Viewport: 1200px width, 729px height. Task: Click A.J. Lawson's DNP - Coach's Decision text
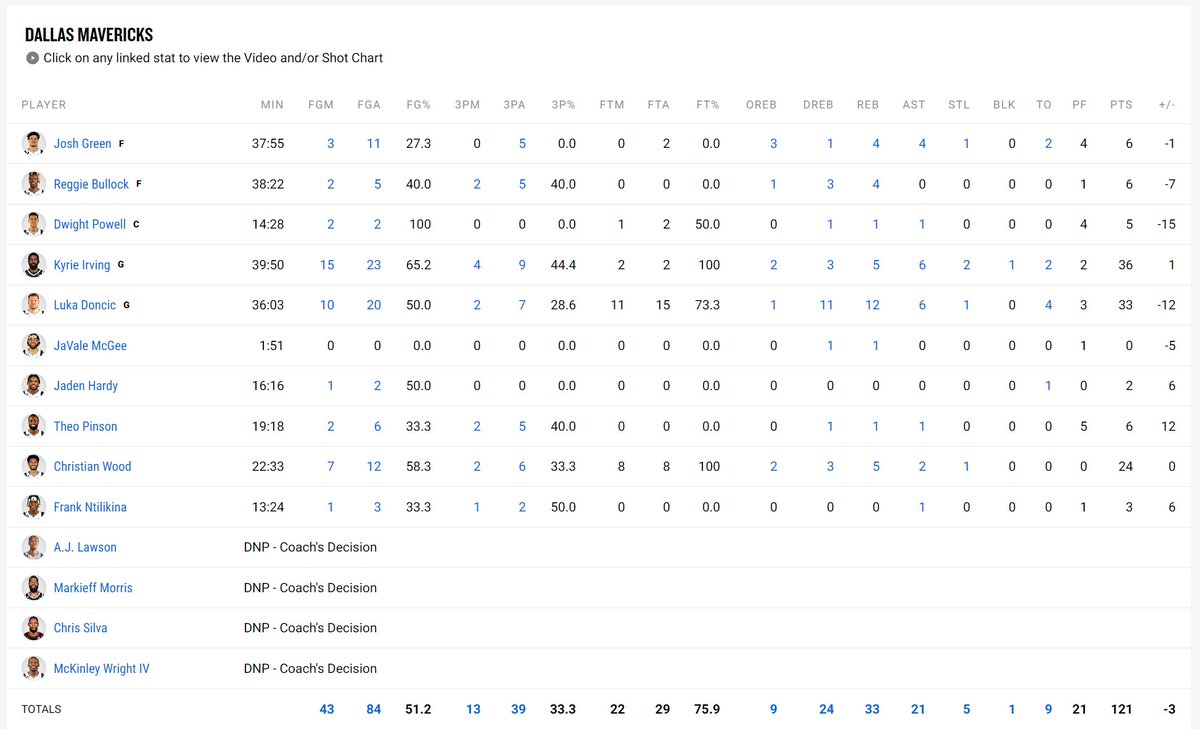point(310,547)
